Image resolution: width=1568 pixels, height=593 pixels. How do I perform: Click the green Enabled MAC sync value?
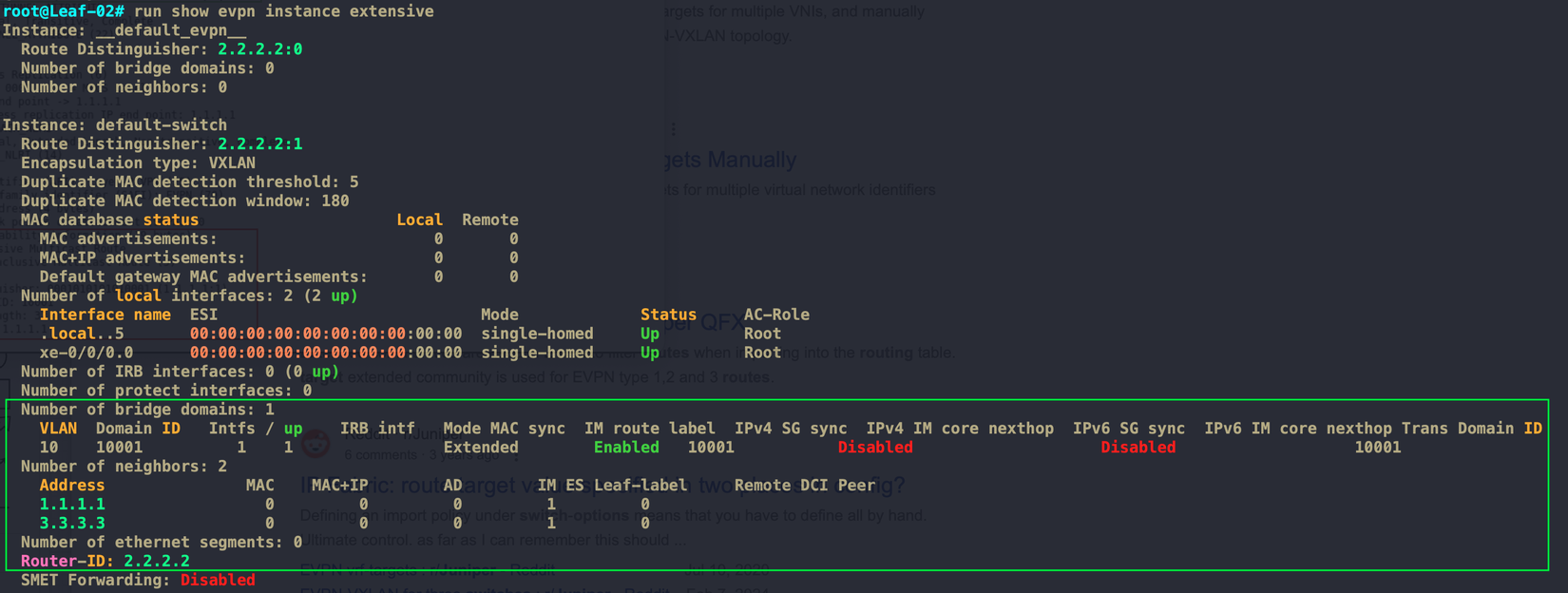tap(626, 448)
